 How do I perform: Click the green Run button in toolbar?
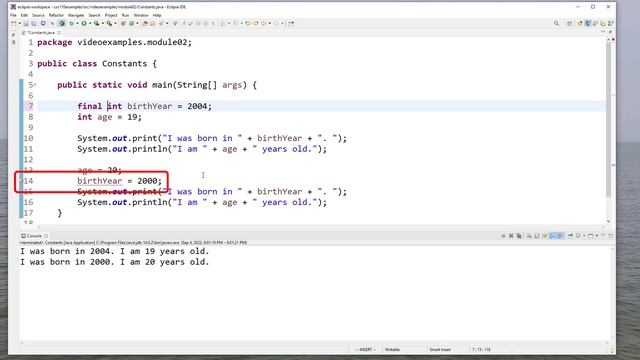(x=84, y=23)
